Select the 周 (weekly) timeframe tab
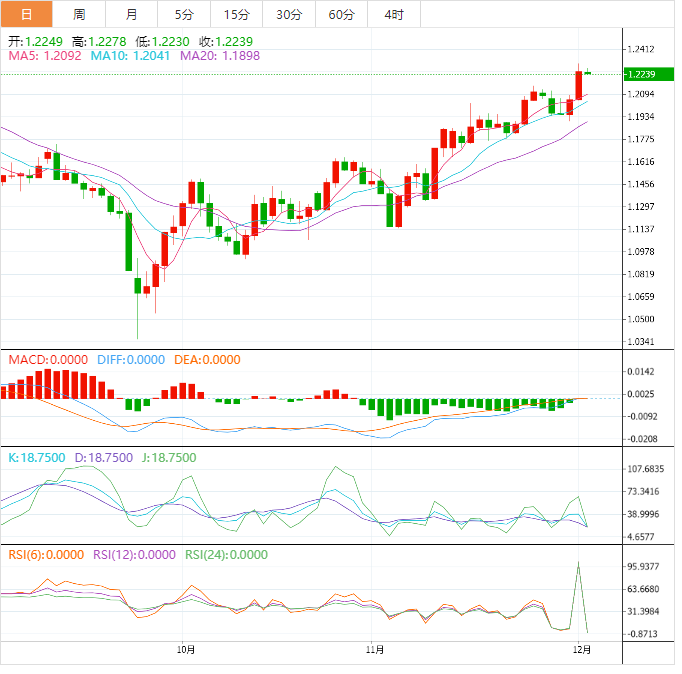Viewport: 682px width, 674px height. point(79,14)
